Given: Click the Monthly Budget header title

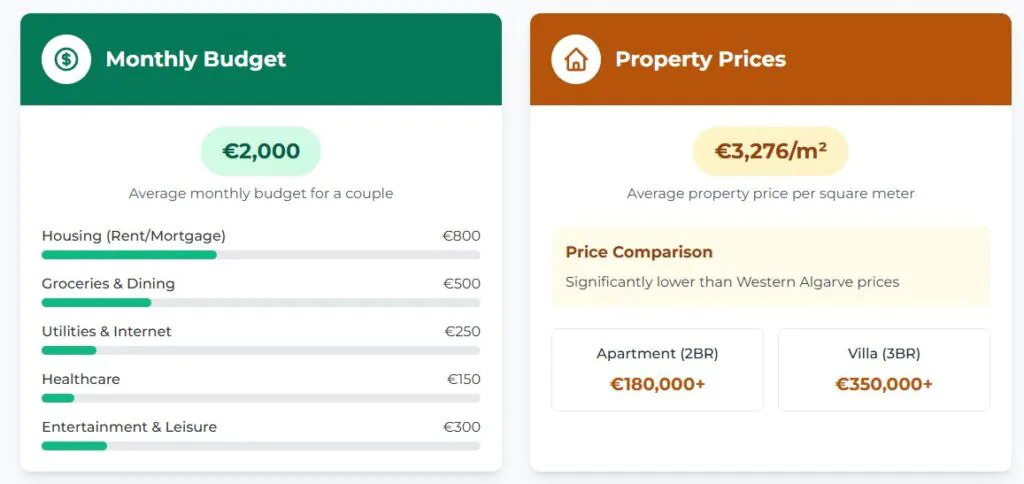Looking at the screenshot, I should 196,59.
